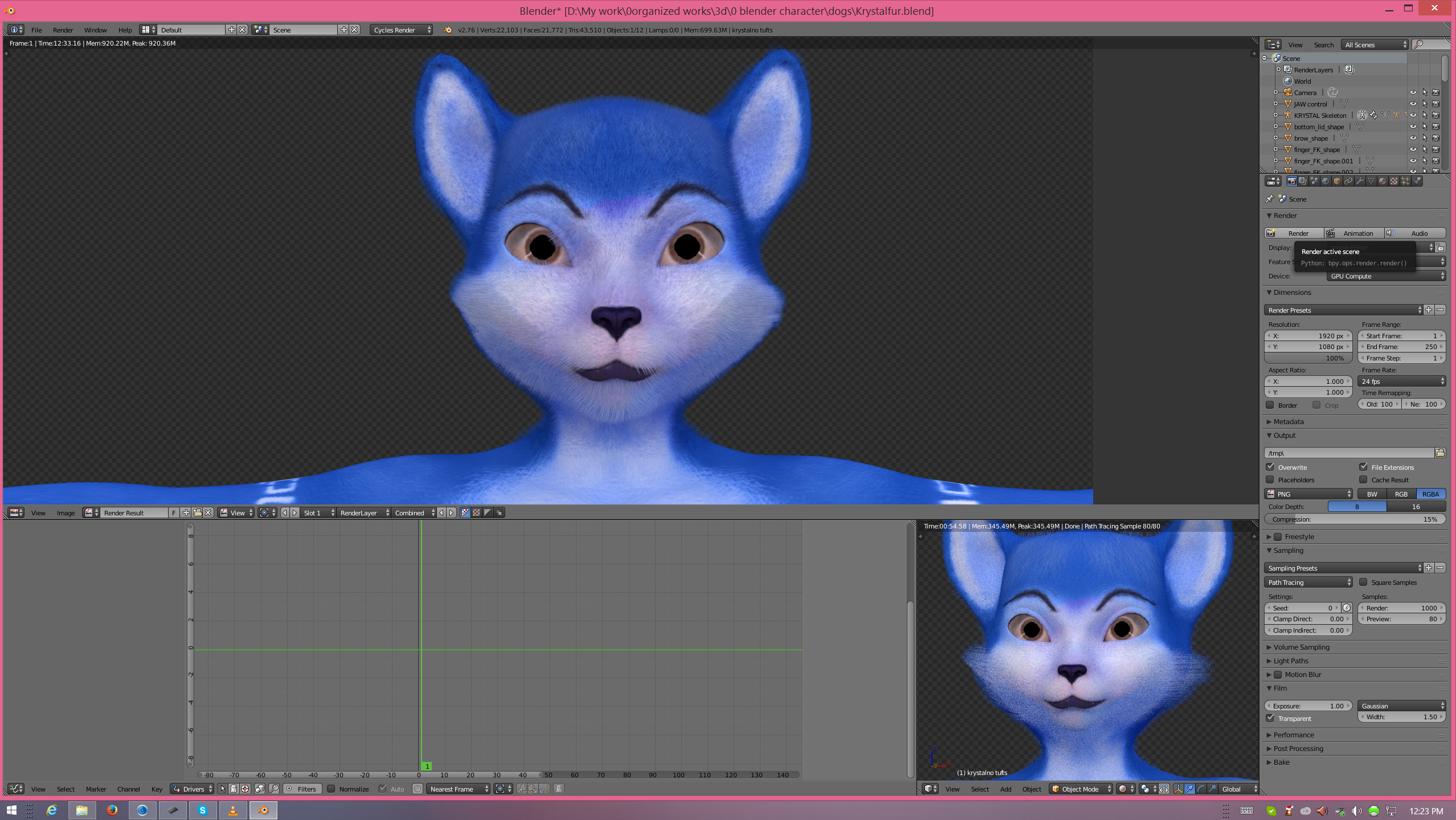Open the Cycles Render engine dropdown

click(402, 30)
